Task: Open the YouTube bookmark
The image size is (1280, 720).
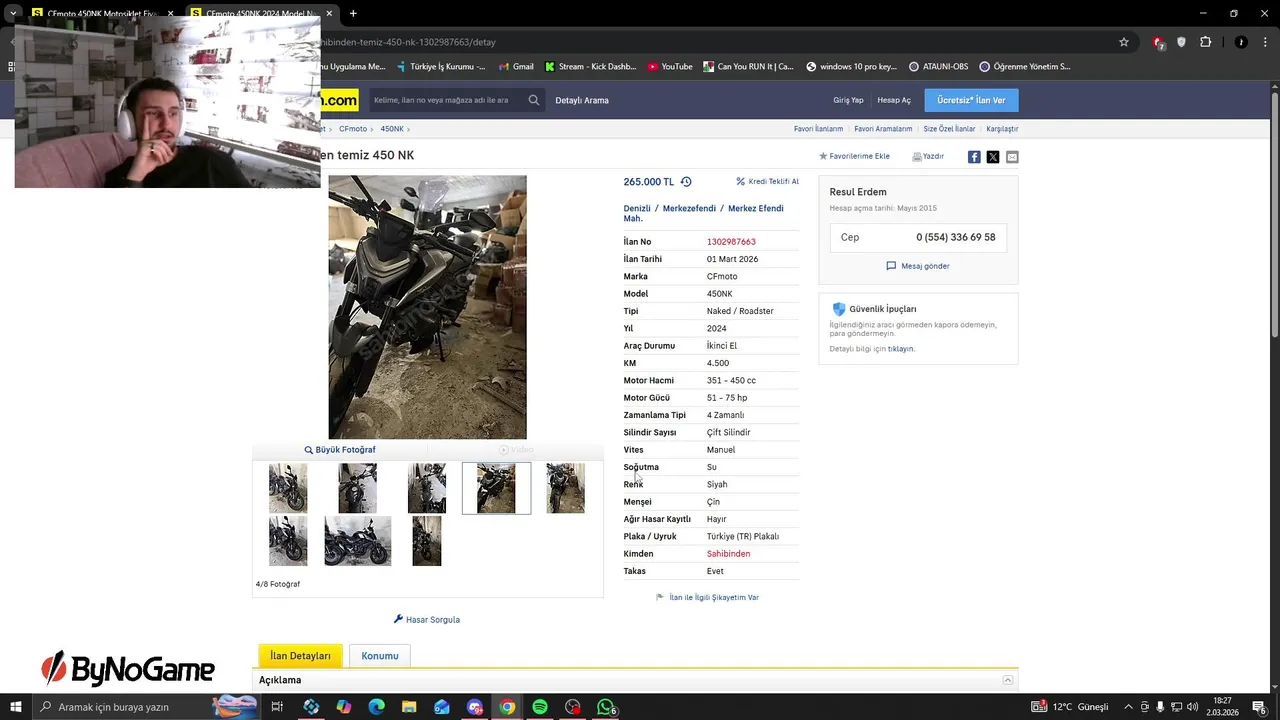Action: 669,67
